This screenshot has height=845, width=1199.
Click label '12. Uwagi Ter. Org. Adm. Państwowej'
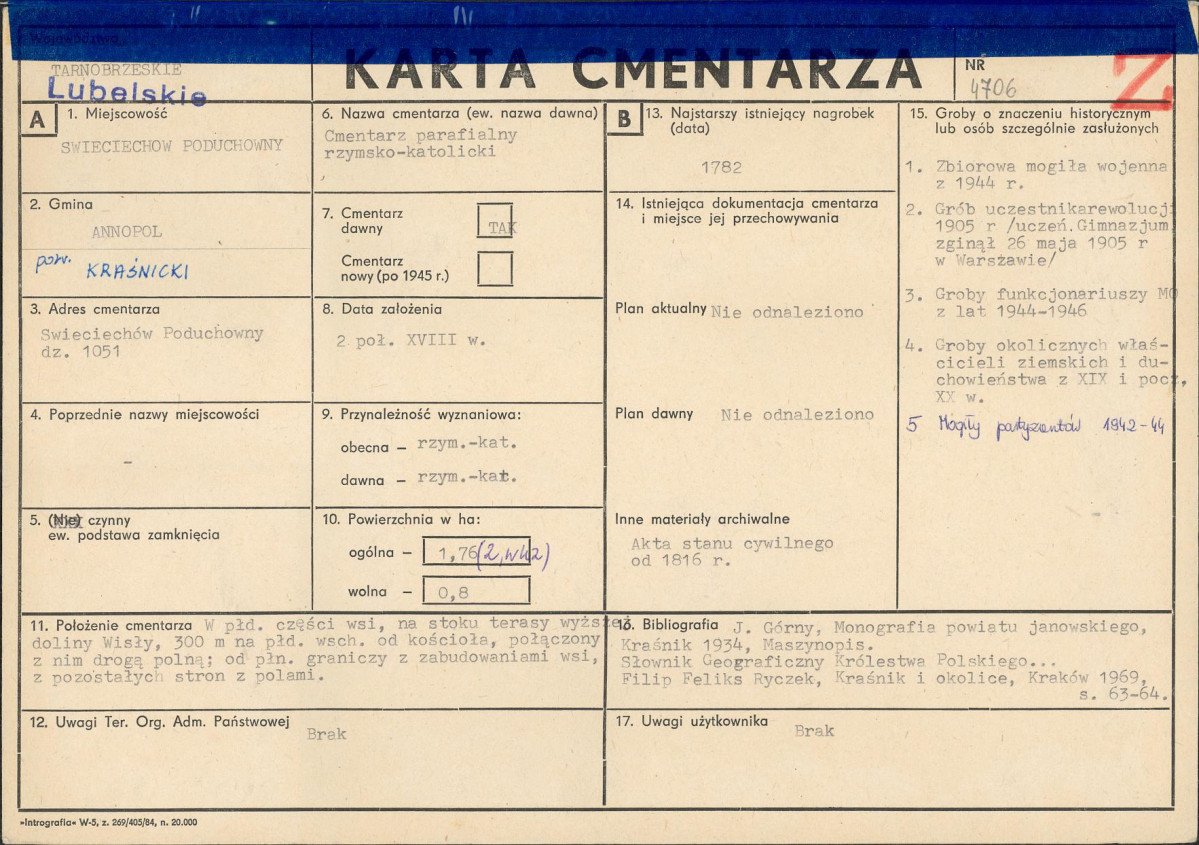click(x=159, y=722)
